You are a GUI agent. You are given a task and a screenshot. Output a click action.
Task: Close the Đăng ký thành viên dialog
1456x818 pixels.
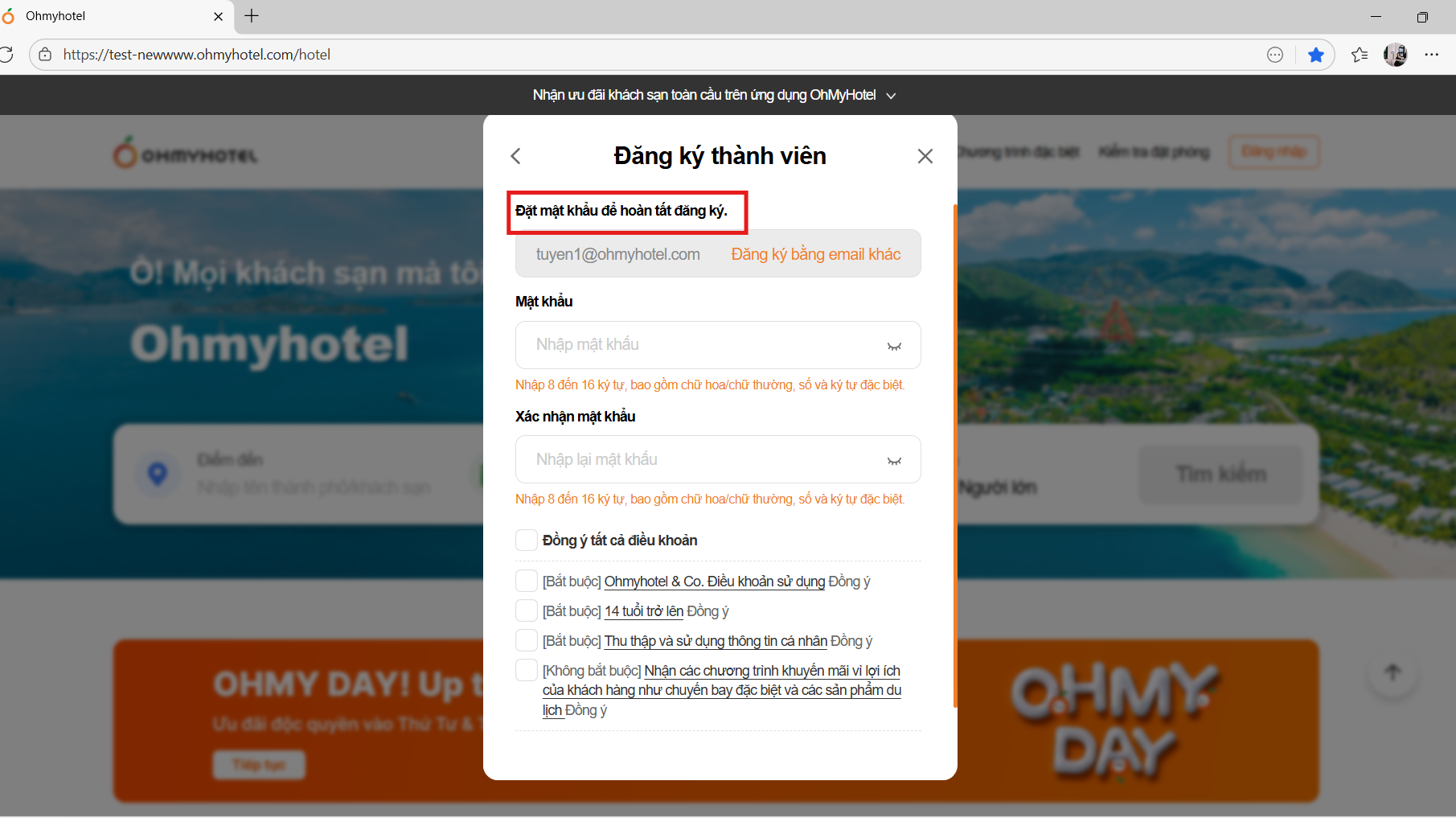click(x=925, y=156)
